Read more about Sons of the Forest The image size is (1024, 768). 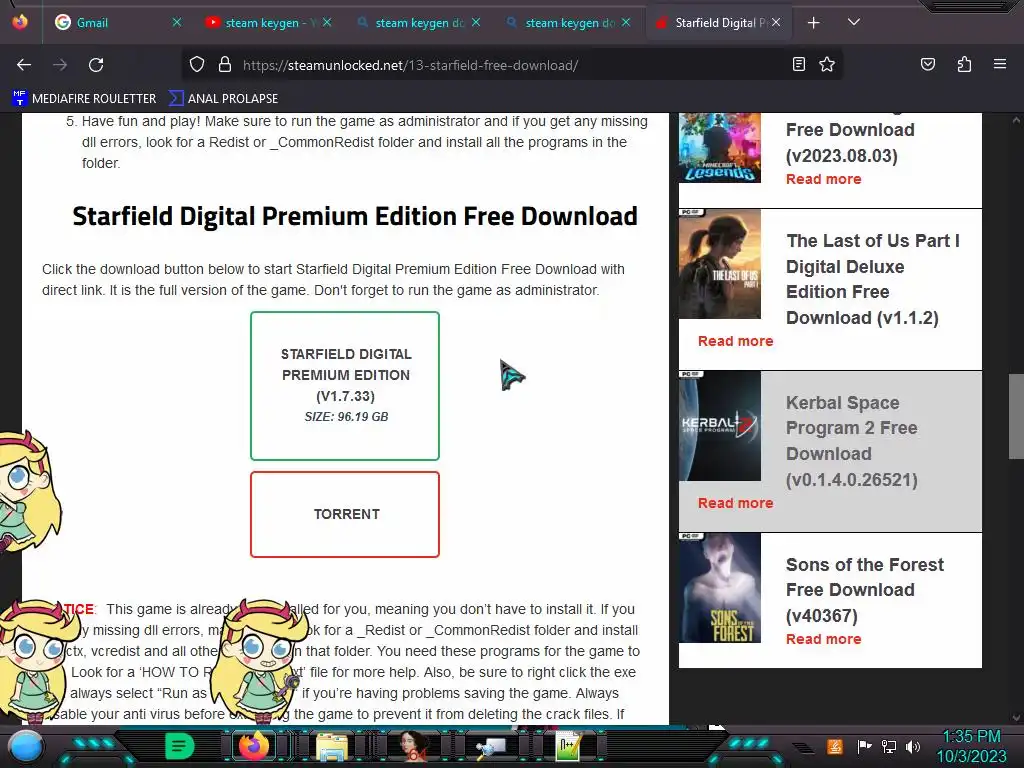coord(823,639)
